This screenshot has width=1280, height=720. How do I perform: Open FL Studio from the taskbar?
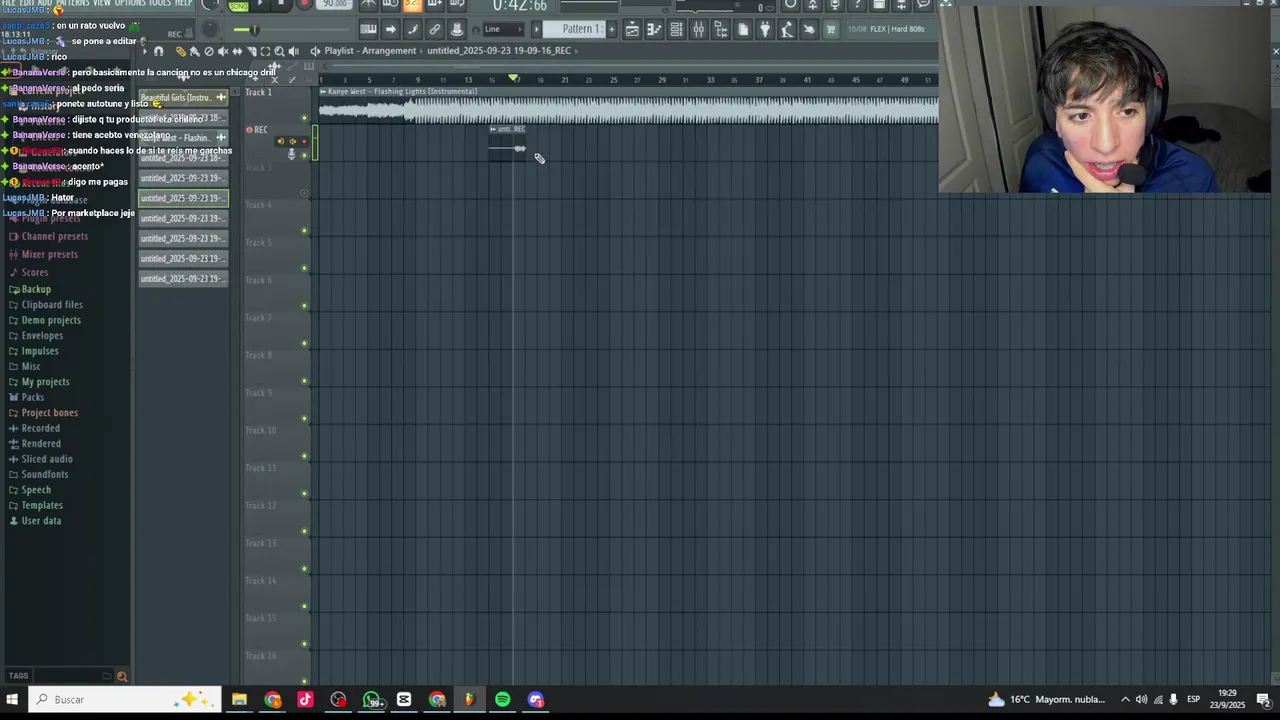[469, 700]
